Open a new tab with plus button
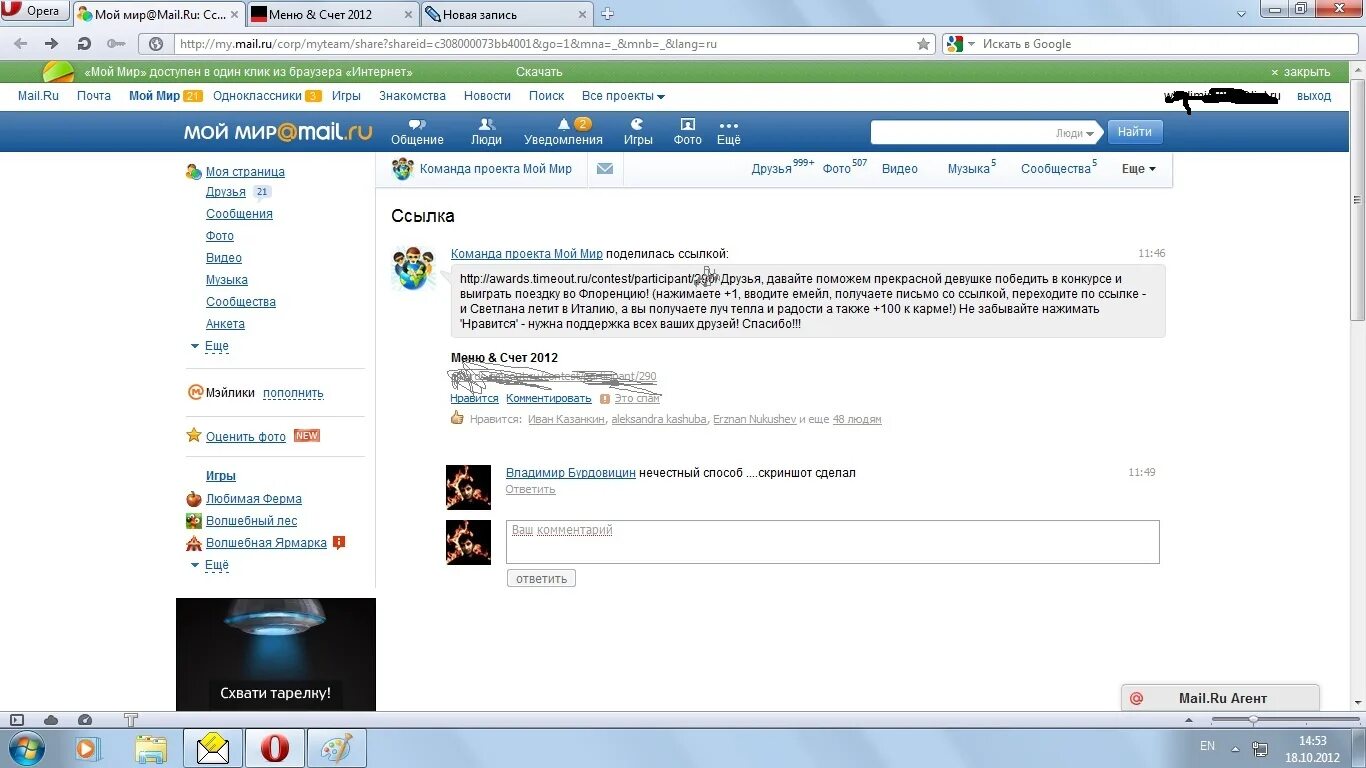Image resolution: width=1366 pixels, height=768 pixels. tap(607, 13)
